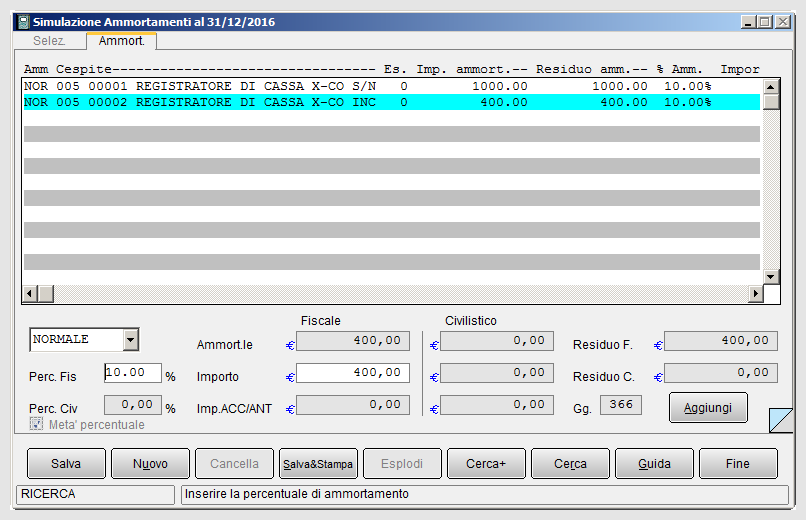Click the calculator icon in the title bar
This screenshot has width=806, height=520.
23,22
